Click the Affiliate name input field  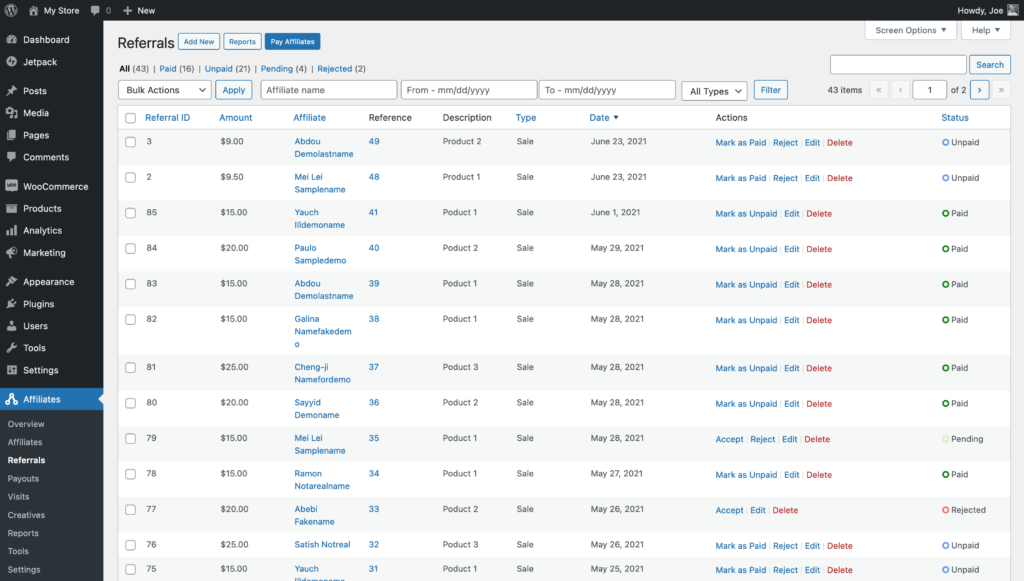coord(328,90)
